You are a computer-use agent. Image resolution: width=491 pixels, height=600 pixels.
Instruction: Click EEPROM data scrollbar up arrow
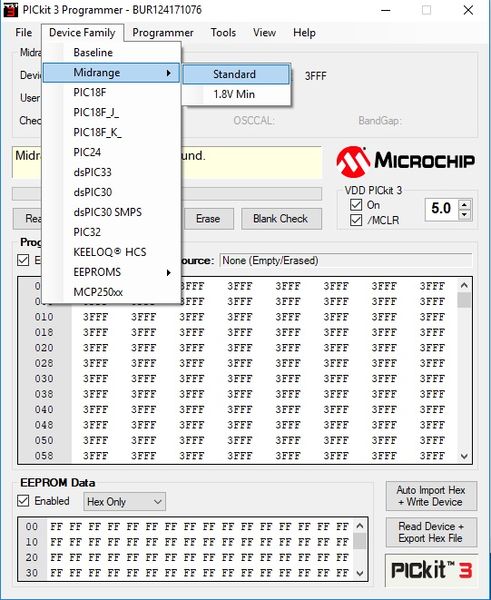click(360, 526)
